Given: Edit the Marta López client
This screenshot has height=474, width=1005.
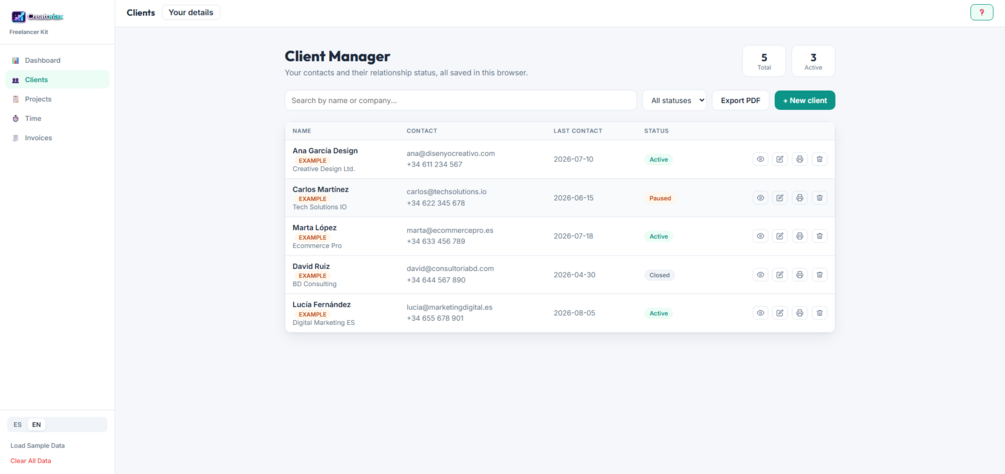Looking at the screenshot, I should [779, 236].
